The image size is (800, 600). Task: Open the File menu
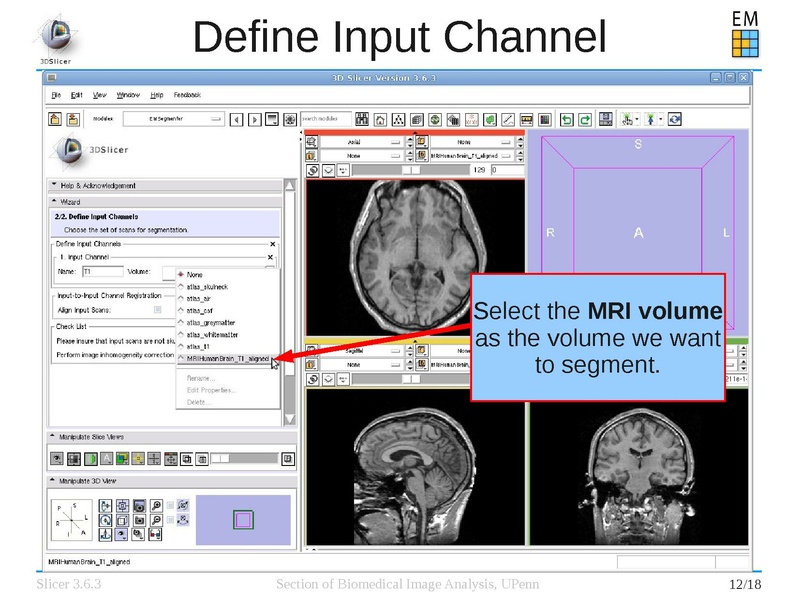click(x=56, y=95)
